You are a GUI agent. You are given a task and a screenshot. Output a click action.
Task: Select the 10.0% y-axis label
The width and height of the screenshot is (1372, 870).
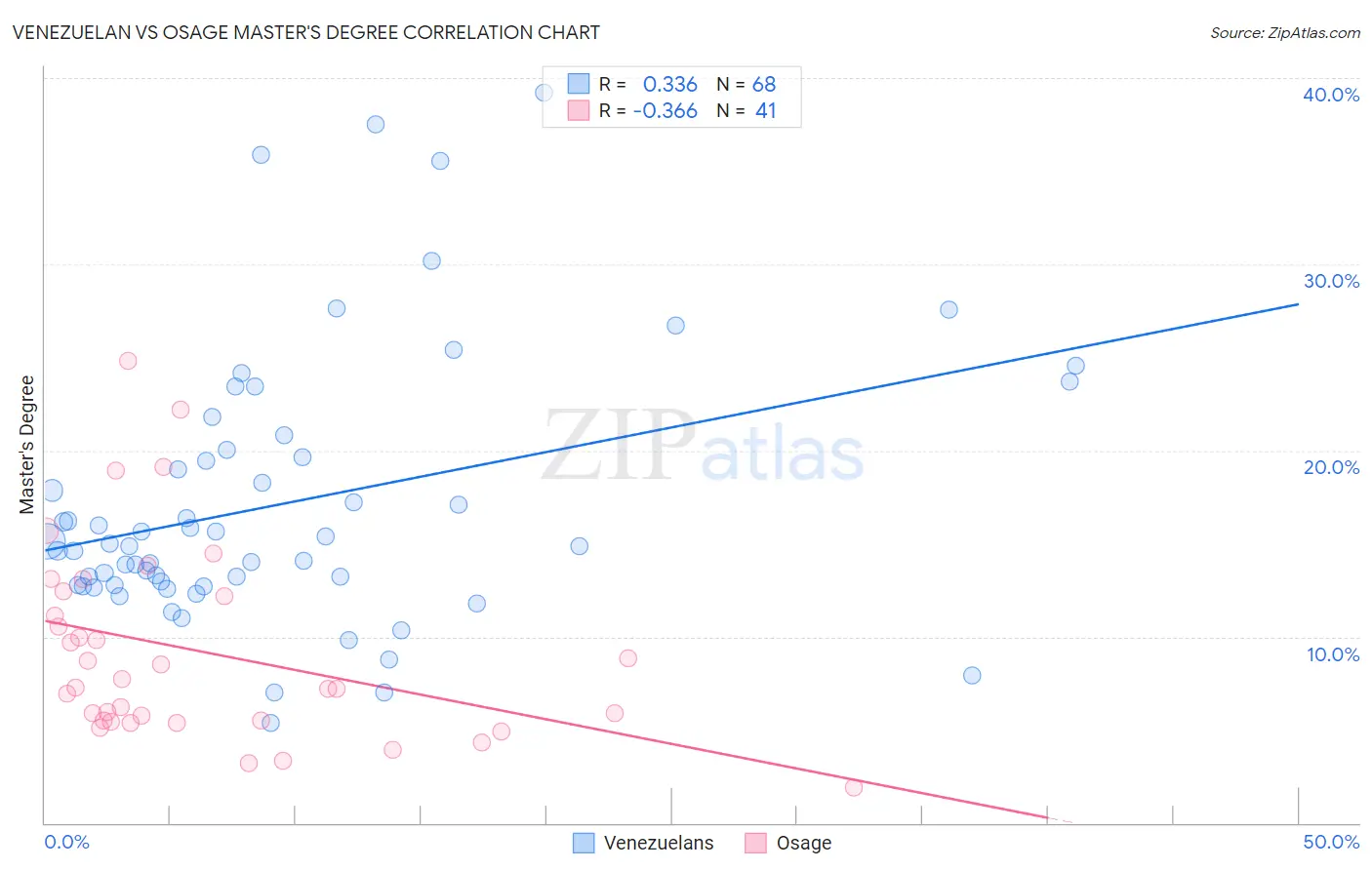(x=1333, y=654)
